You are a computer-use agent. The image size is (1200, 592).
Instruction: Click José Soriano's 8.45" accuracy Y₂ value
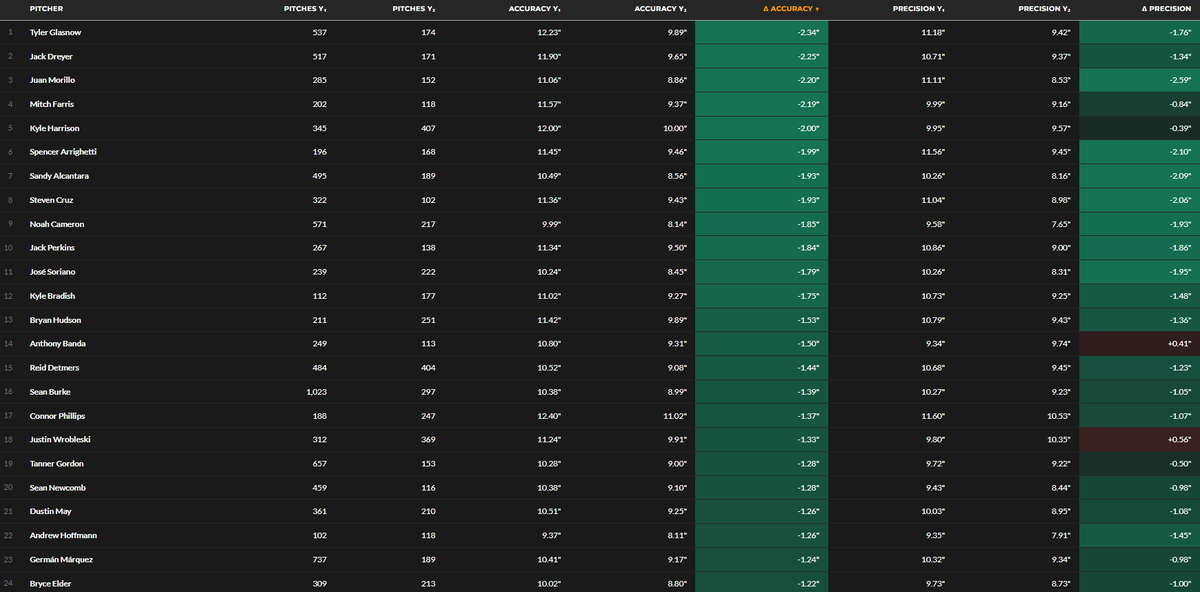[676, 272]
